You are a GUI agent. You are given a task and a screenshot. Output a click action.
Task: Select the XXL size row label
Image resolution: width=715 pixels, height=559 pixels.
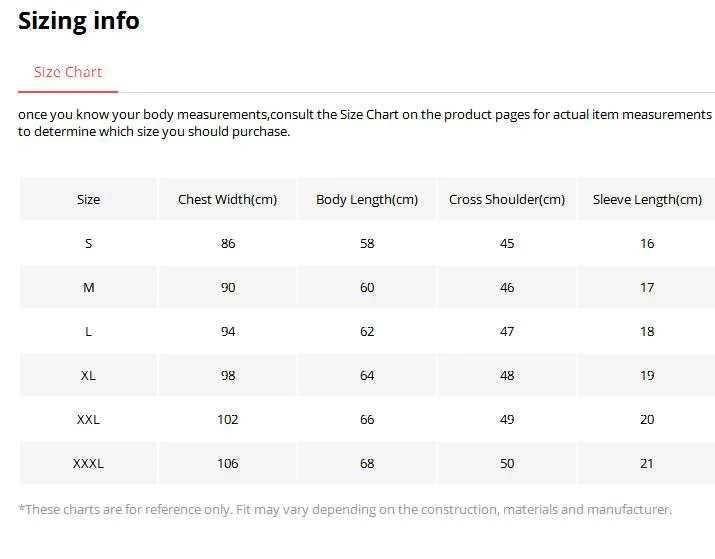(88, 419)
